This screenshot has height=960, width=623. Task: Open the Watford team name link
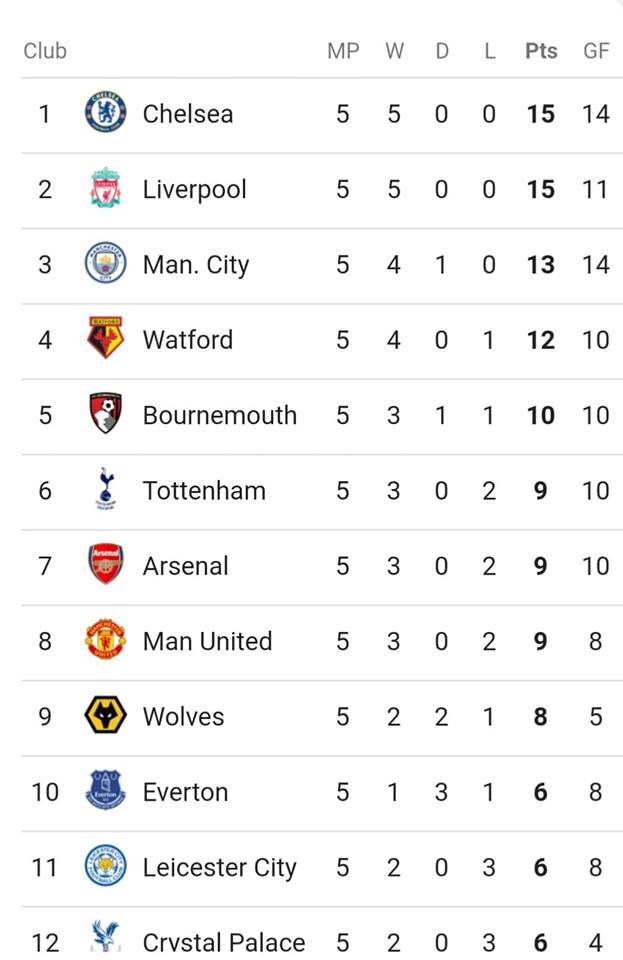pyautogui.click(x=188, y=340)
